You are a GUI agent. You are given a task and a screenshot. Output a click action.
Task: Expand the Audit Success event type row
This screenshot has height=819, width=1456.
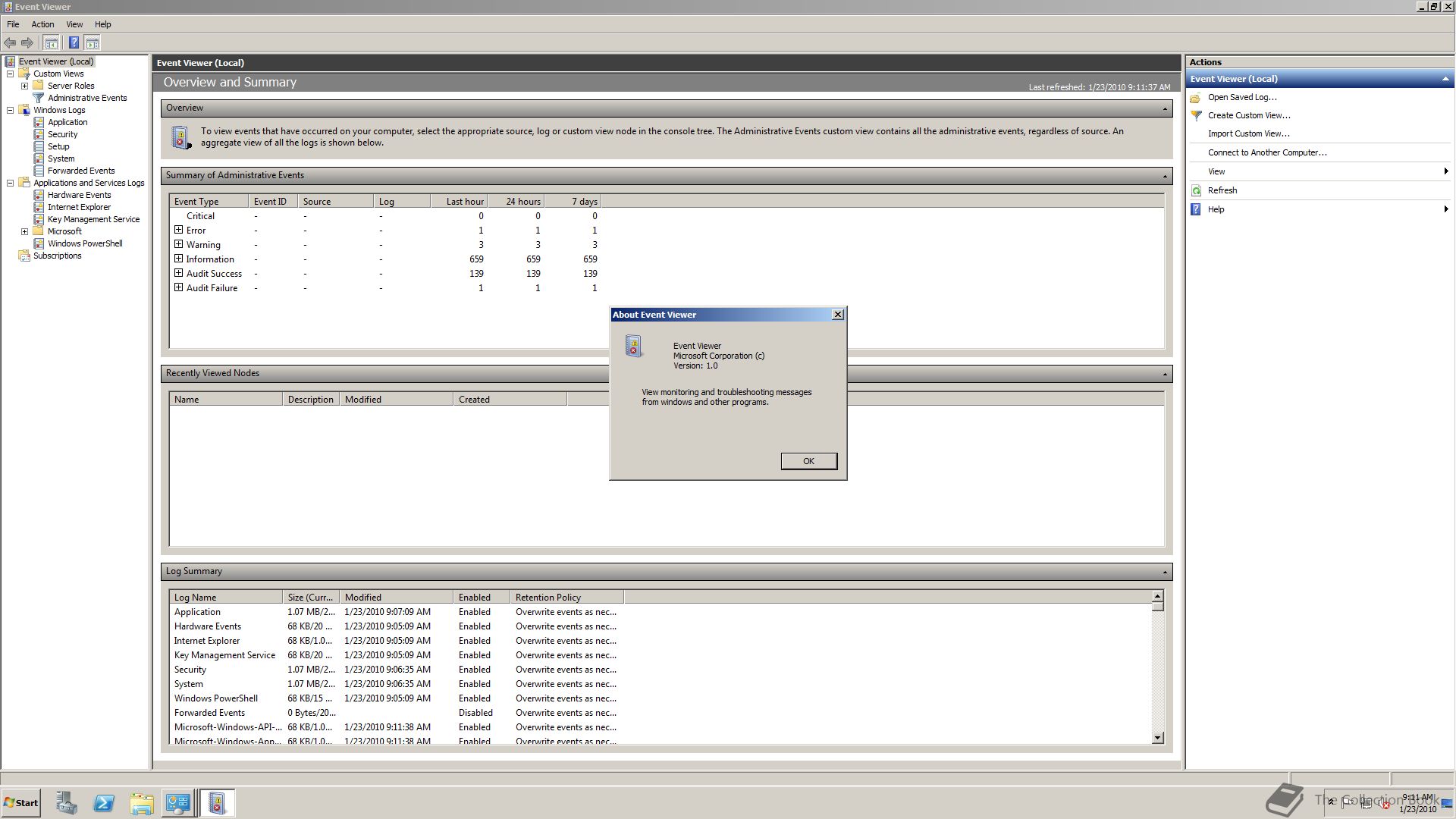[x=178, y=273]
